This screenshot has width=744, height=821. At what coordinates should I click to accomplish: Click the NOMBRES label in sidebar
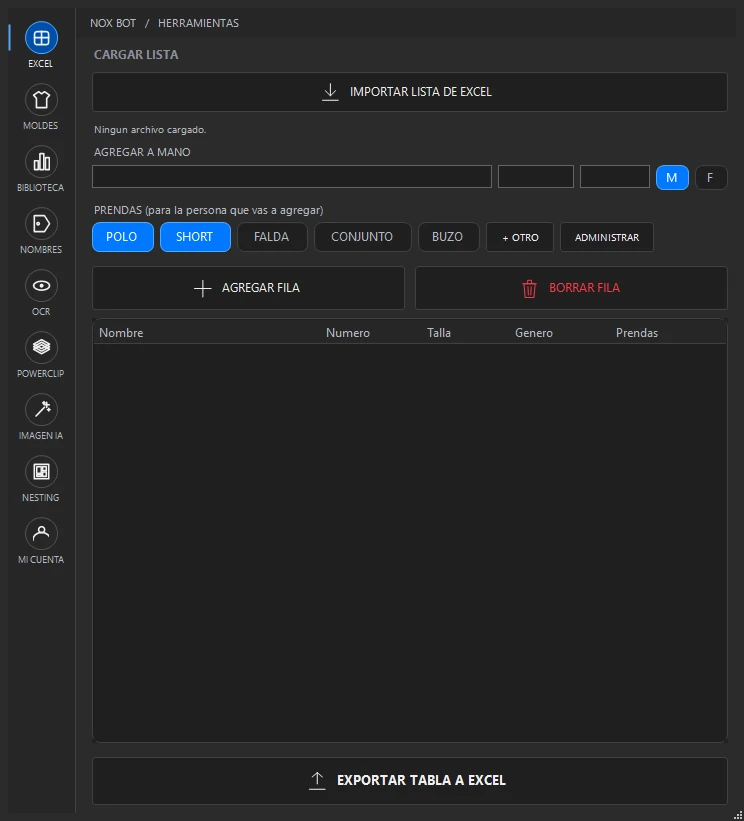tap(41, 250)
